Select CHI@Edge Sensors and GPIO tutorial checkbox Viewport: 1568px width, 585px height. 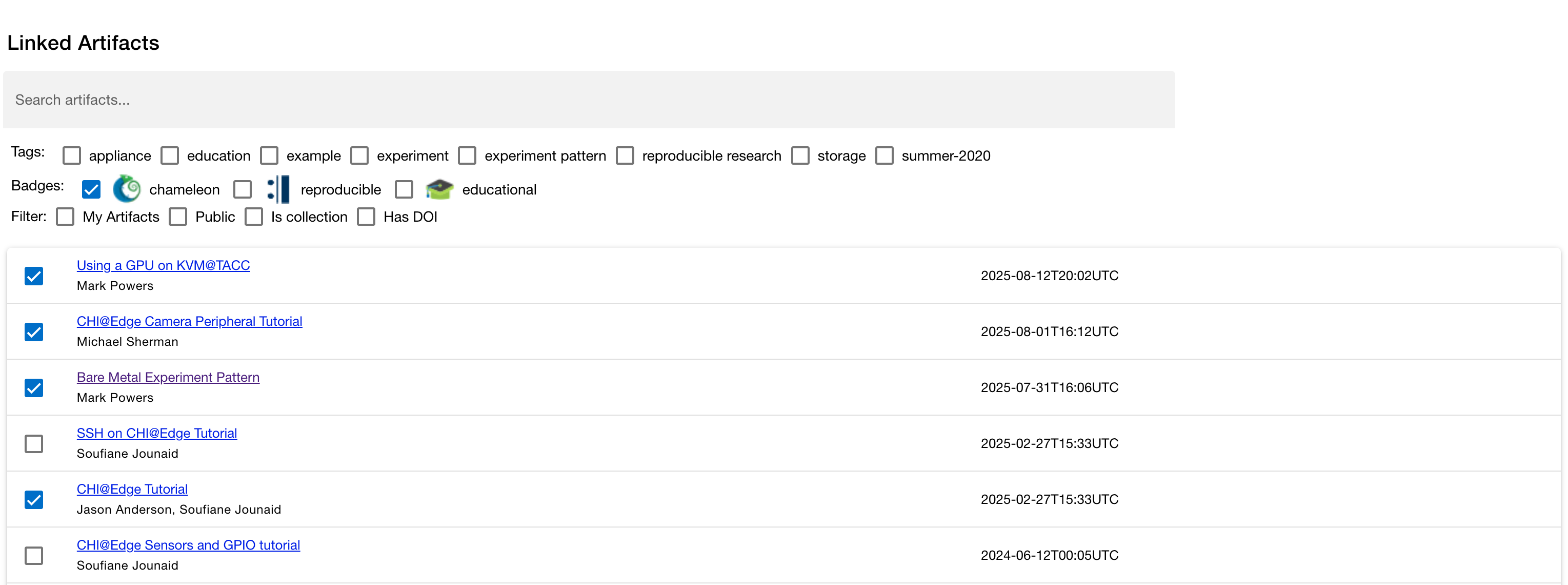[34, 556]
